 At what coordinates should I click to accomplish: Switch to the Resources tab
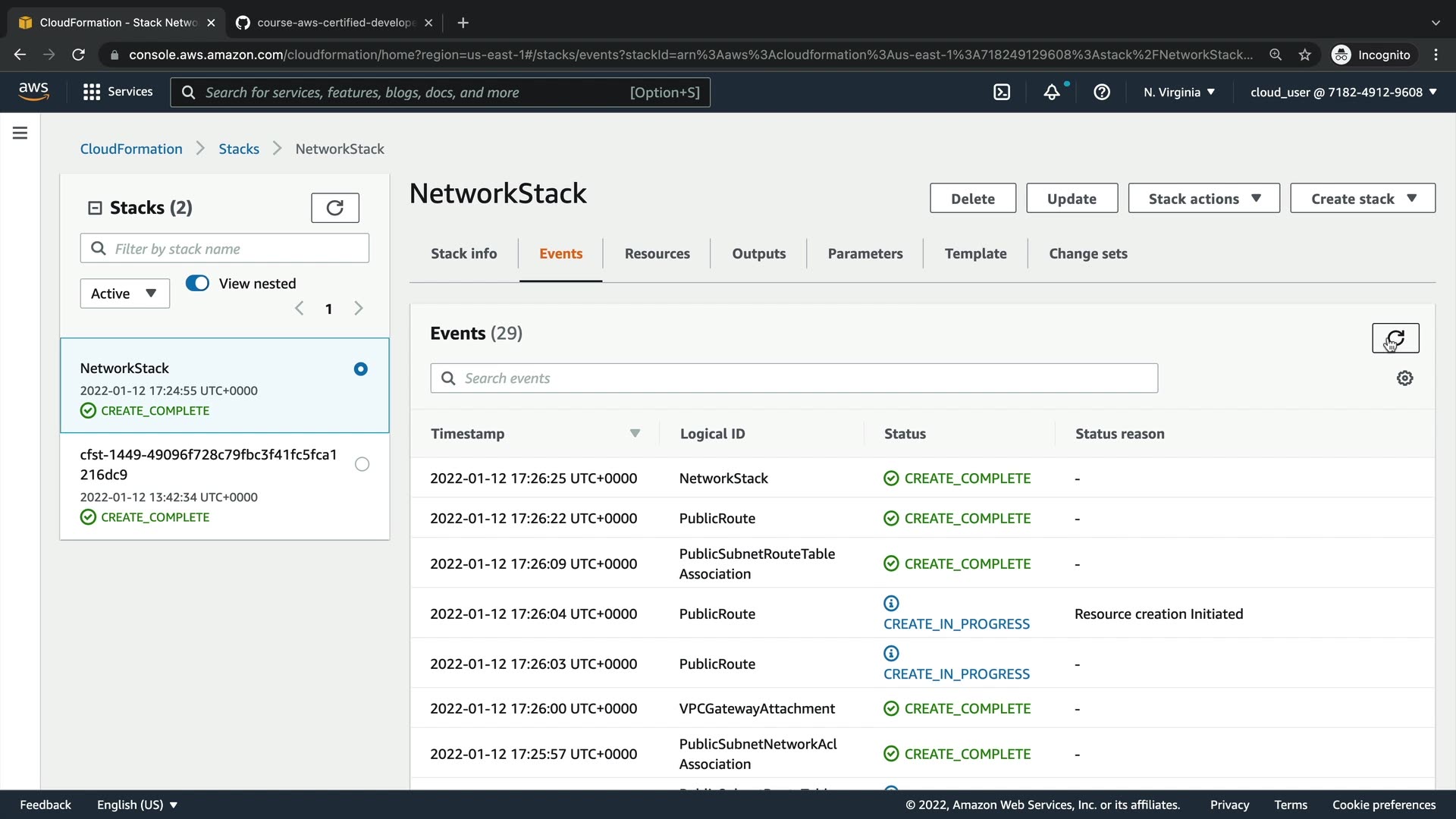click(x=657, y=254)
